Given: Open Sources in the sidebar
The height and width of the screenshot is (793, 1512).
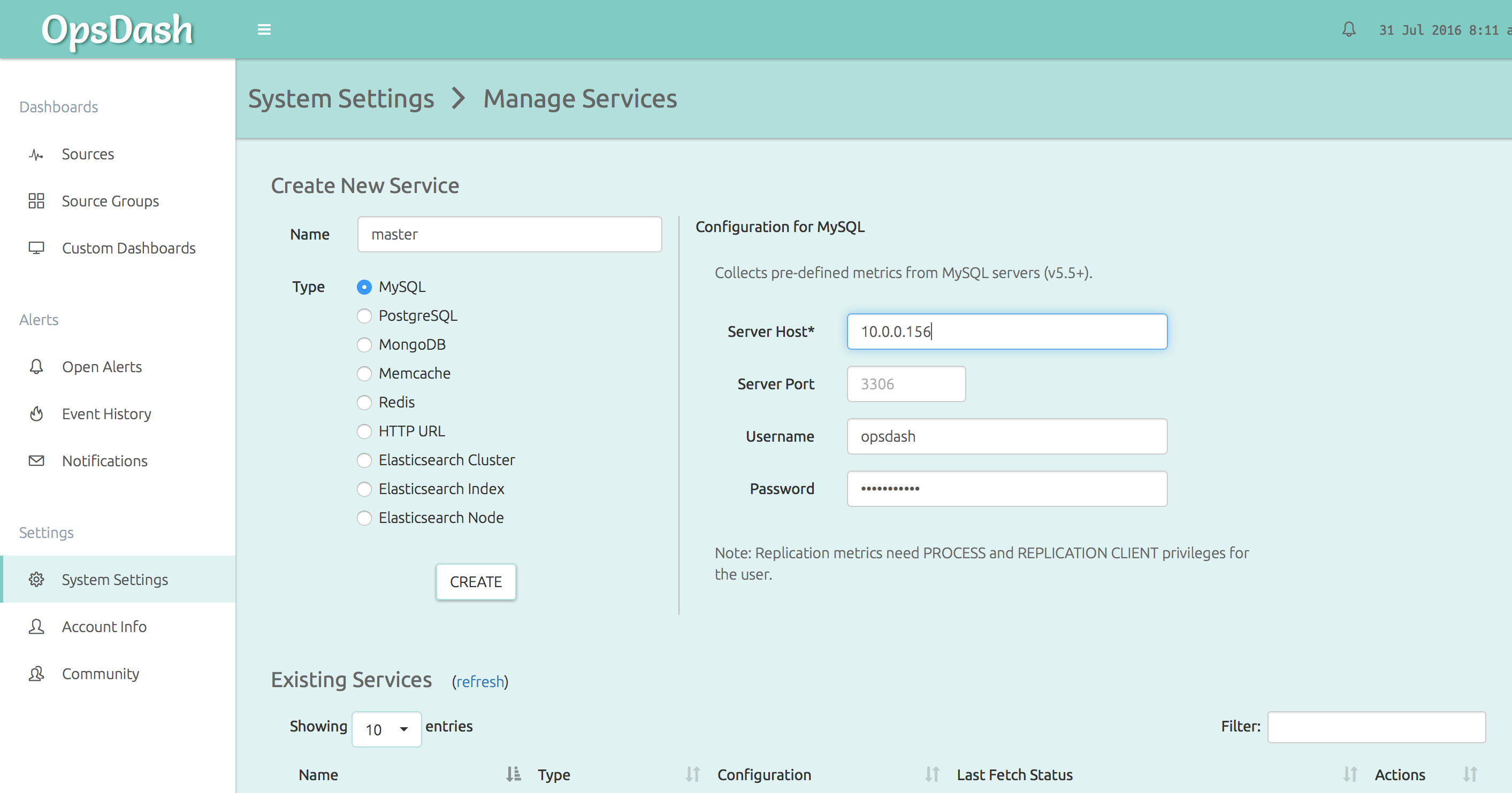Looking at the screenshot, I should click(118, 154).
